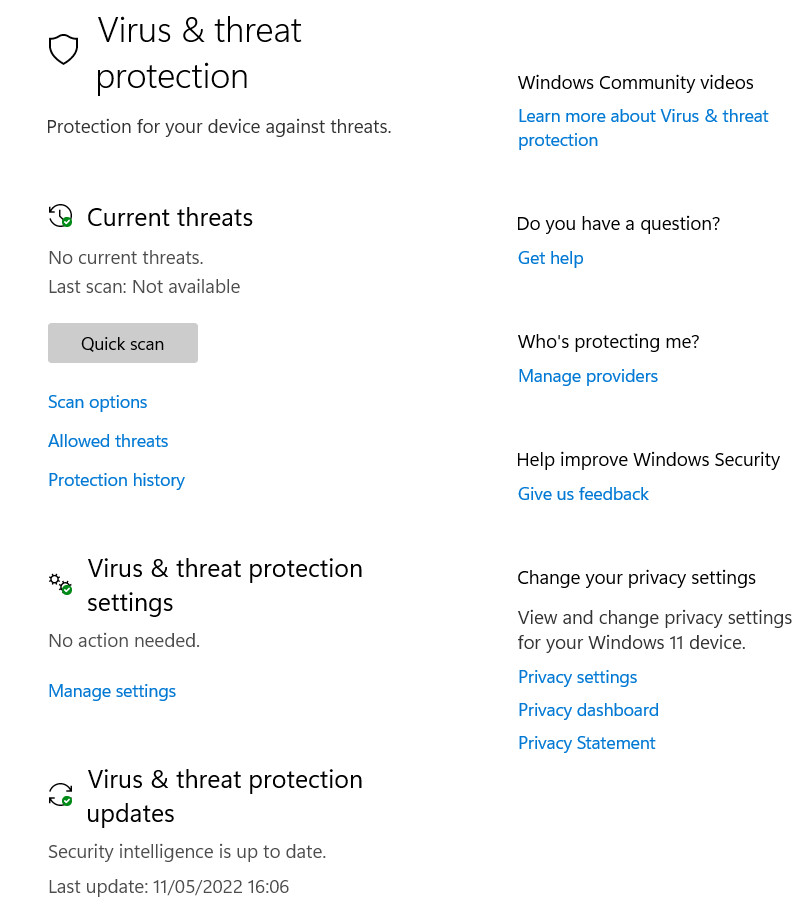Click Give us feedback link

[583, 494]
